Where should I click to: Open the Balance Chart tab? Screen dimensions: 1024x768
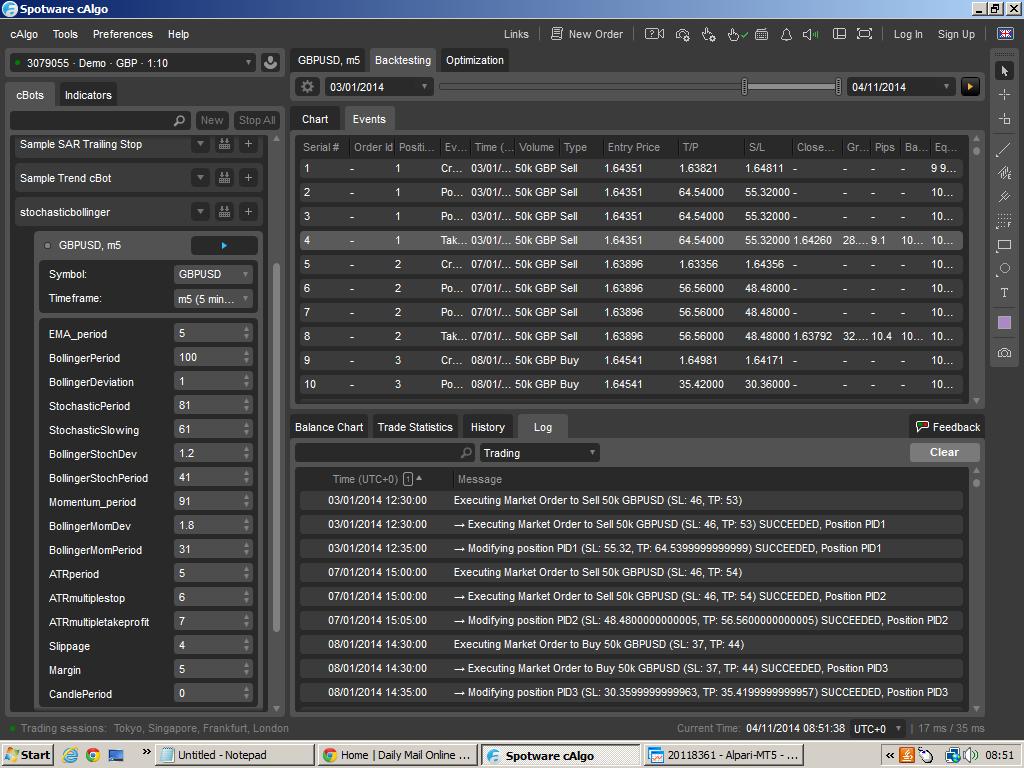(328, 427)
